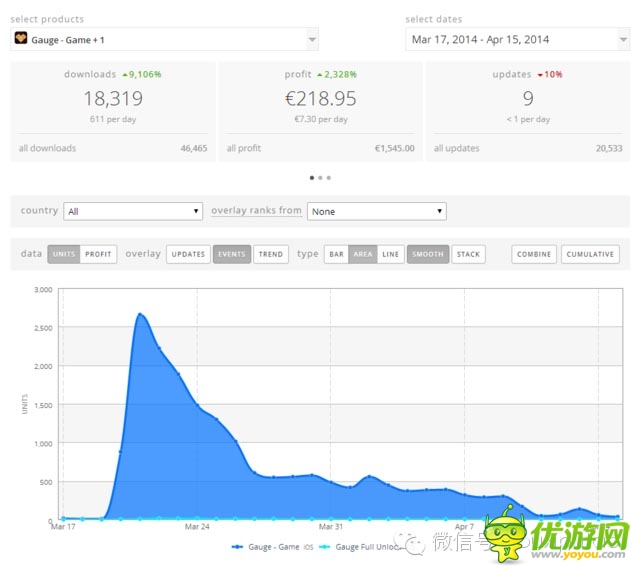This screenshot has width=640, height=574.
Task: Select the first carousel page dot
Action: 312,178
